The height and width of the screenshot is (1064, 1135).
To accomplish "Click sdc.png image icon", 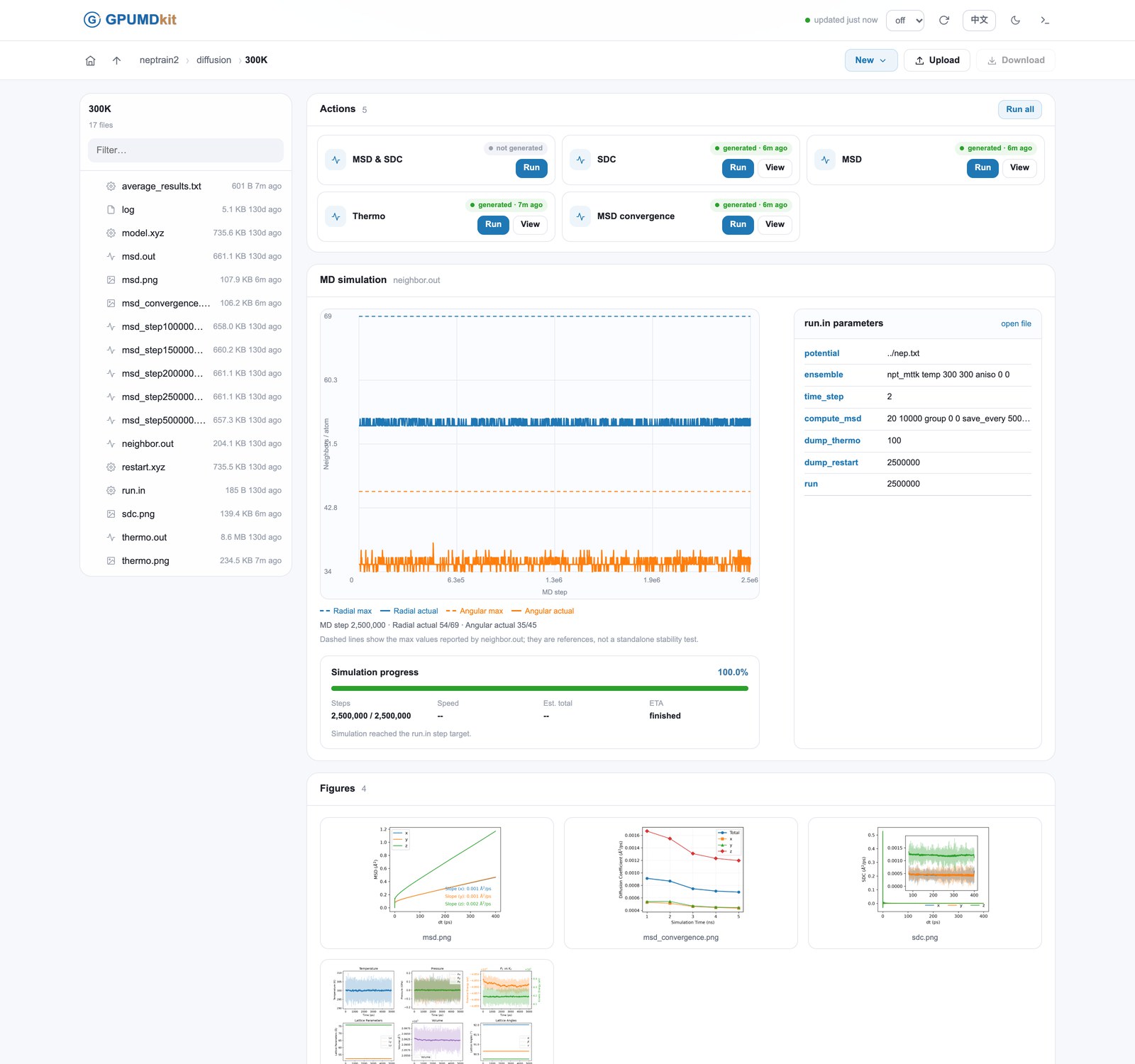I will (x=111, y=514).
